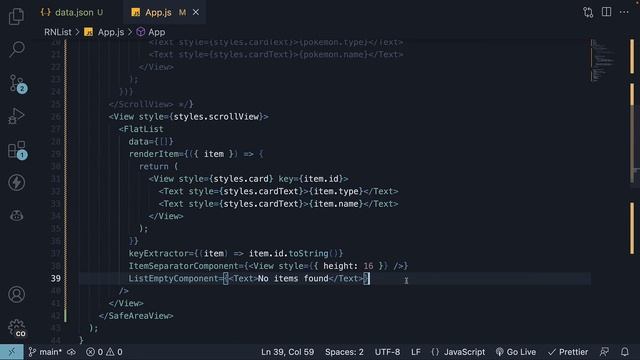The height and width of the screenshot is (360, 640).
Task: Click the Prettier status item
Action: click(568, 352)
